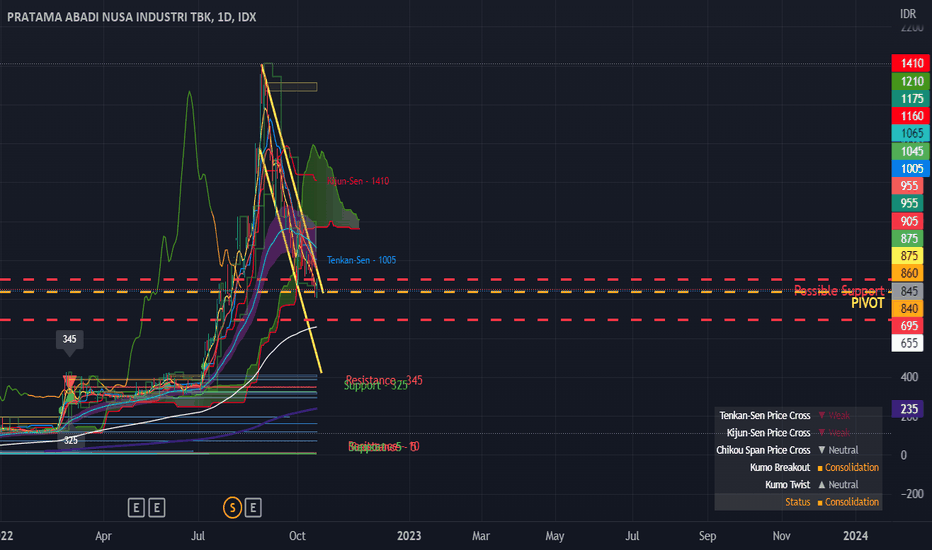The image size is (932, 550).
Task: Click the red 695 price label
Action: coord(908,326)
